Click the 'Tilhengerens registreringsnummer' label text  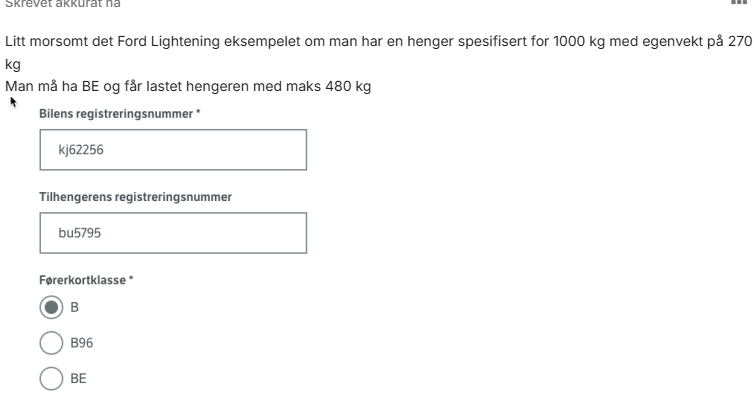(x=136, y=197)
